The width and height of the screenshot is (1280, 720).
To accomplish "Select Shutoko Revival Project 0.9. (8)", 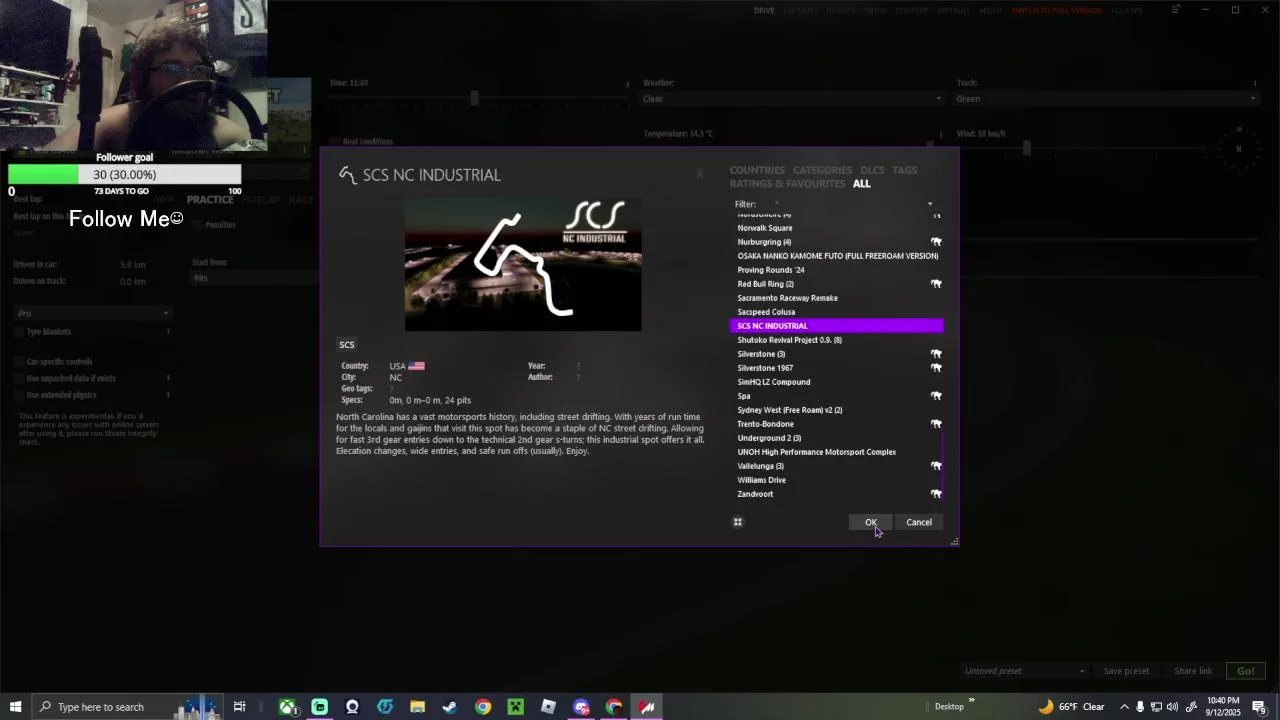I will click(790, 340).
